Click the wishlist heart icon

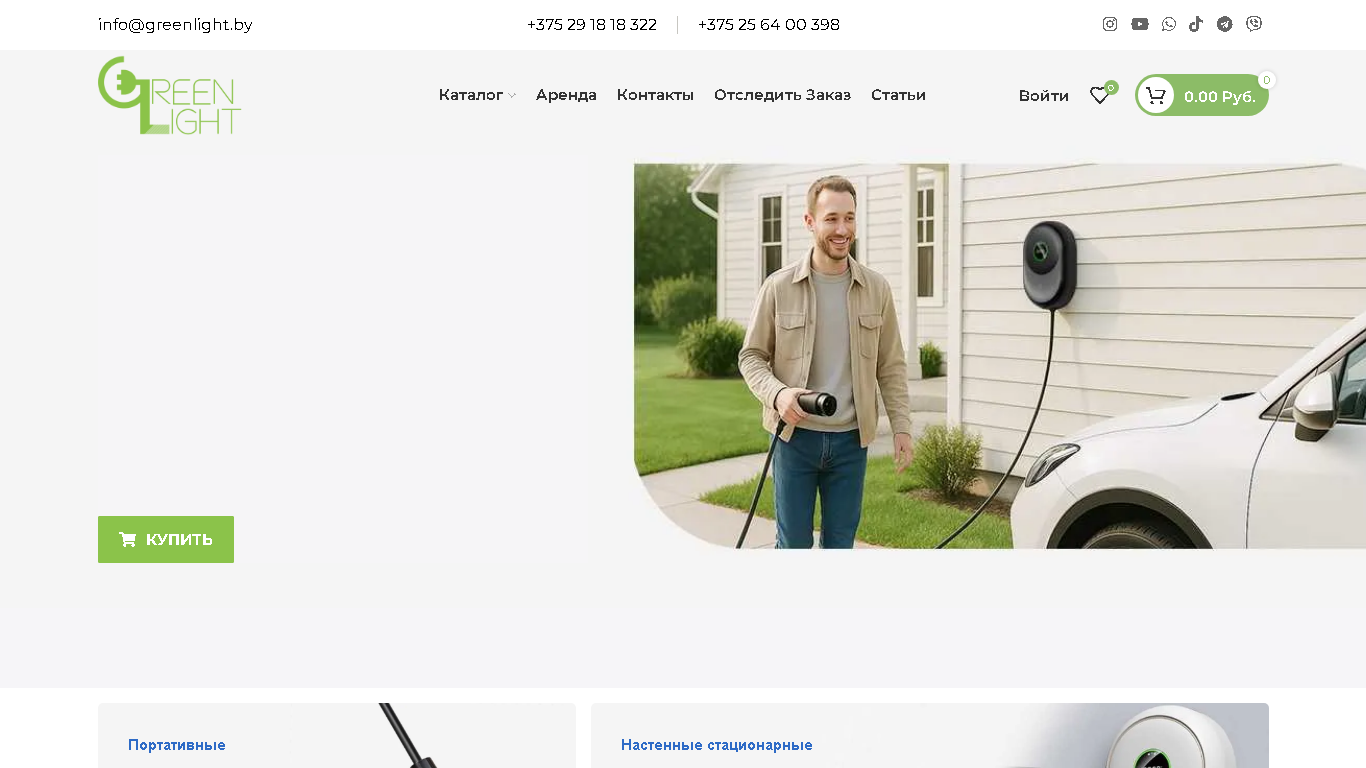[x=1099, y=96]
